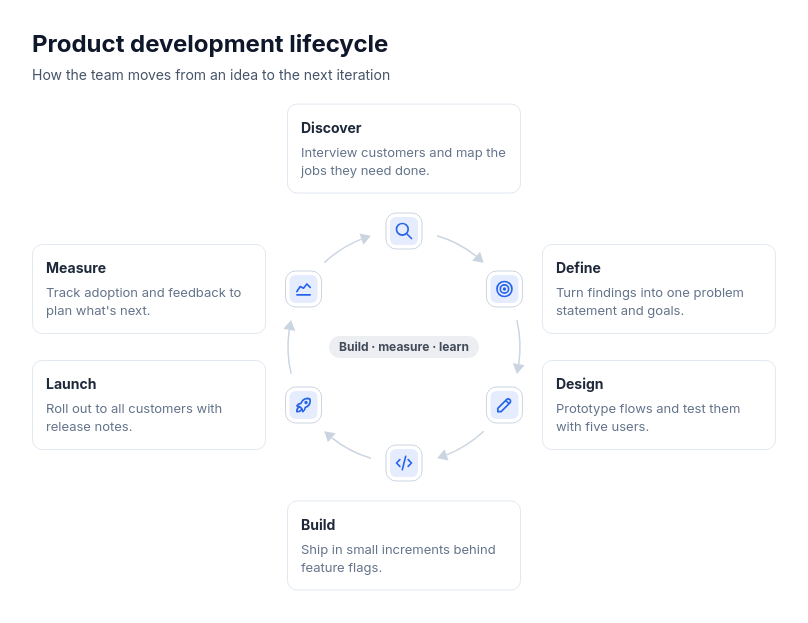Click the 'Product development lifecycle' title
This screenshot has width=808, height=623.
[210, 44]
